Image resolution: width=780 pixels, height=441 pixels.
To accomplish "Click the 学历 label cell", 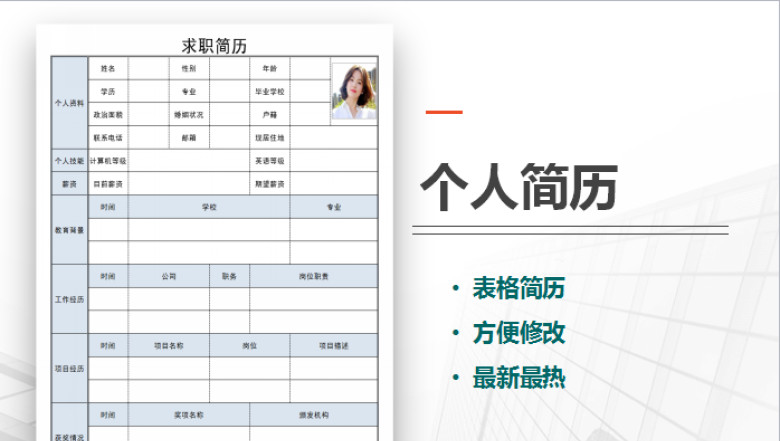I will pos(108,91).
